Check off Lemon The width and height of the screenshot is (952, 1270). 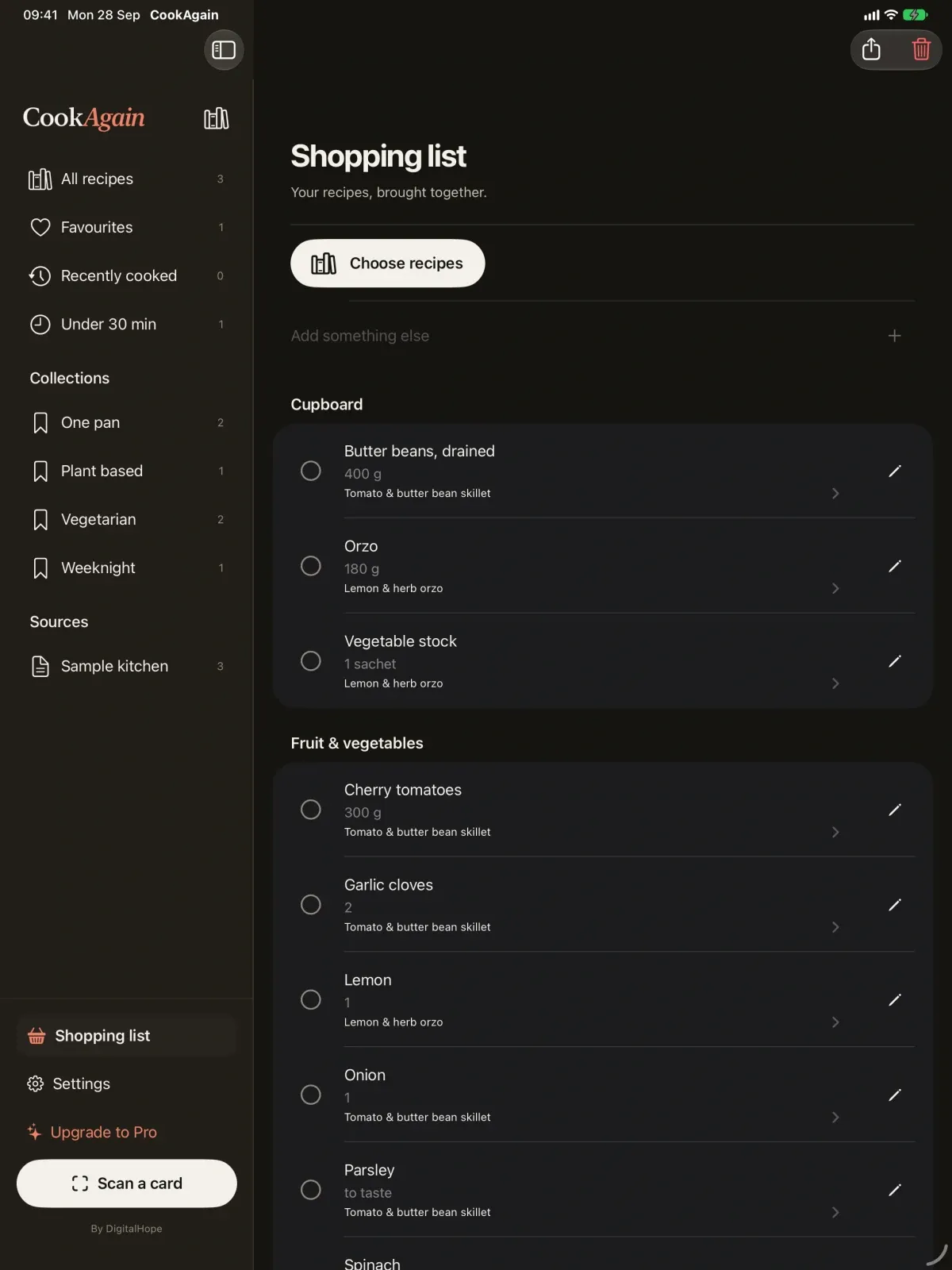point(311,999)
